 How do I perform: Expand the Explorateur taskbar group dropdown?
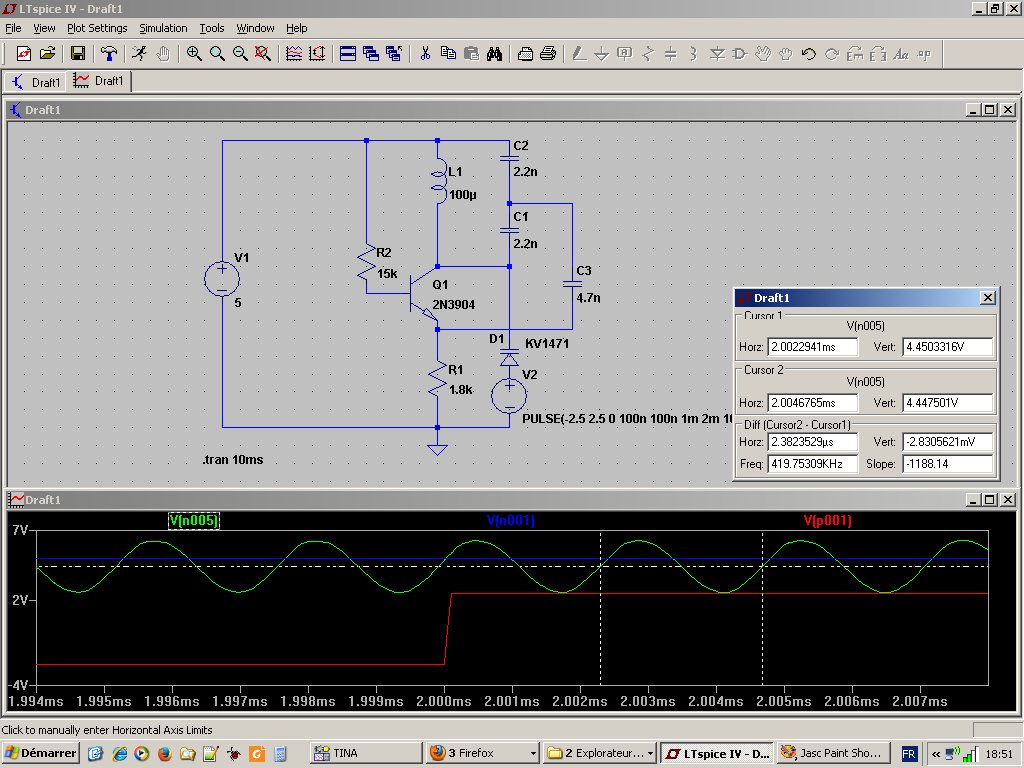click(x=650, y=753)
